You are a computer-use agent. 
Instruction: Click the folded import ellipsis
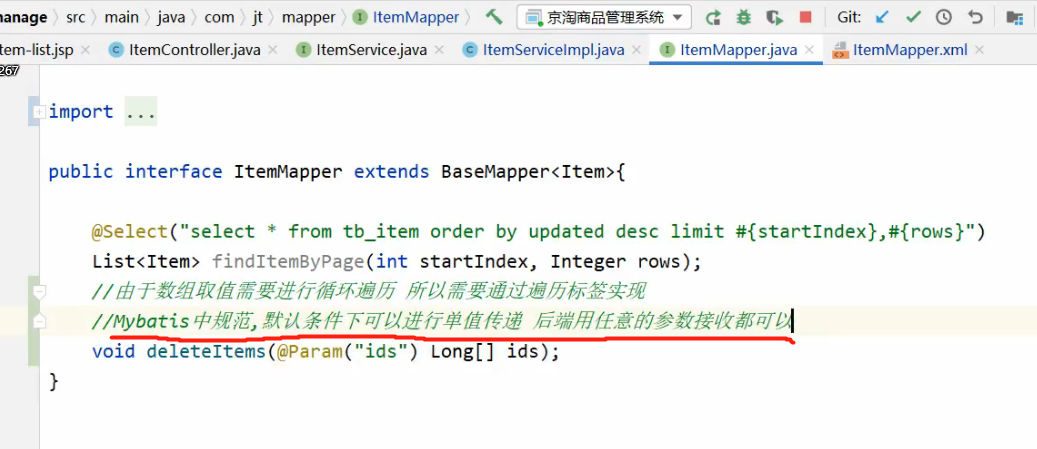tap(140, 112)
